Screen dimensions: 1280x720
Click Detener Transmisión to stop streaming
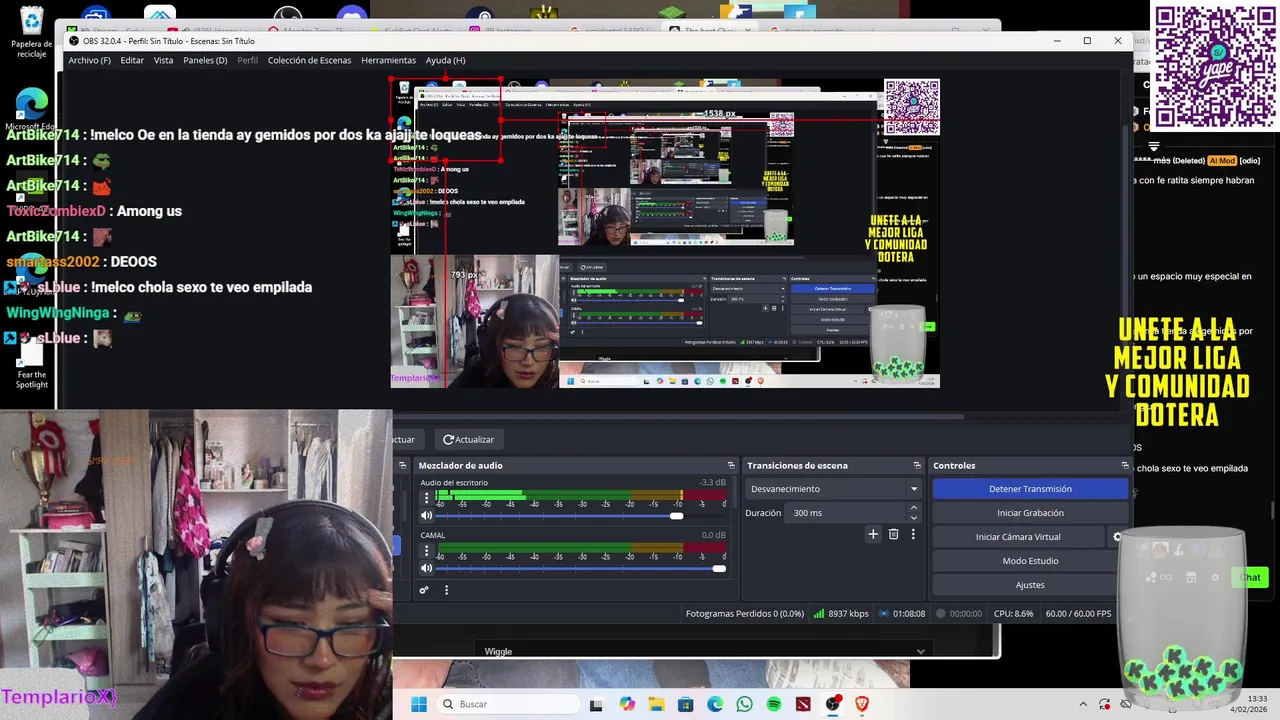[x=1030, y=489]
